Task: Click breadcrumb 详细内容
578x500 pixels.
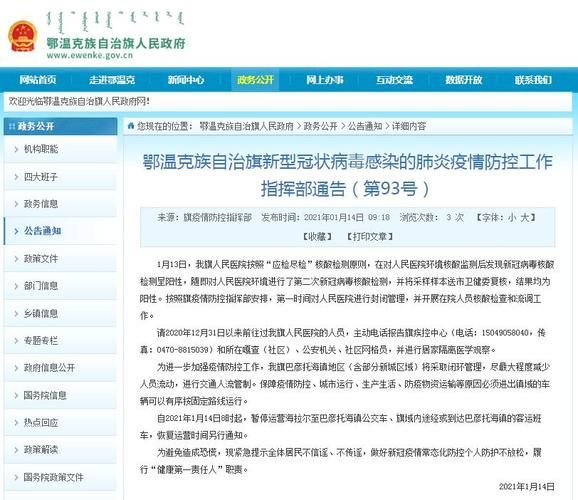Action: pyautogui.click(x=409, y=126)
